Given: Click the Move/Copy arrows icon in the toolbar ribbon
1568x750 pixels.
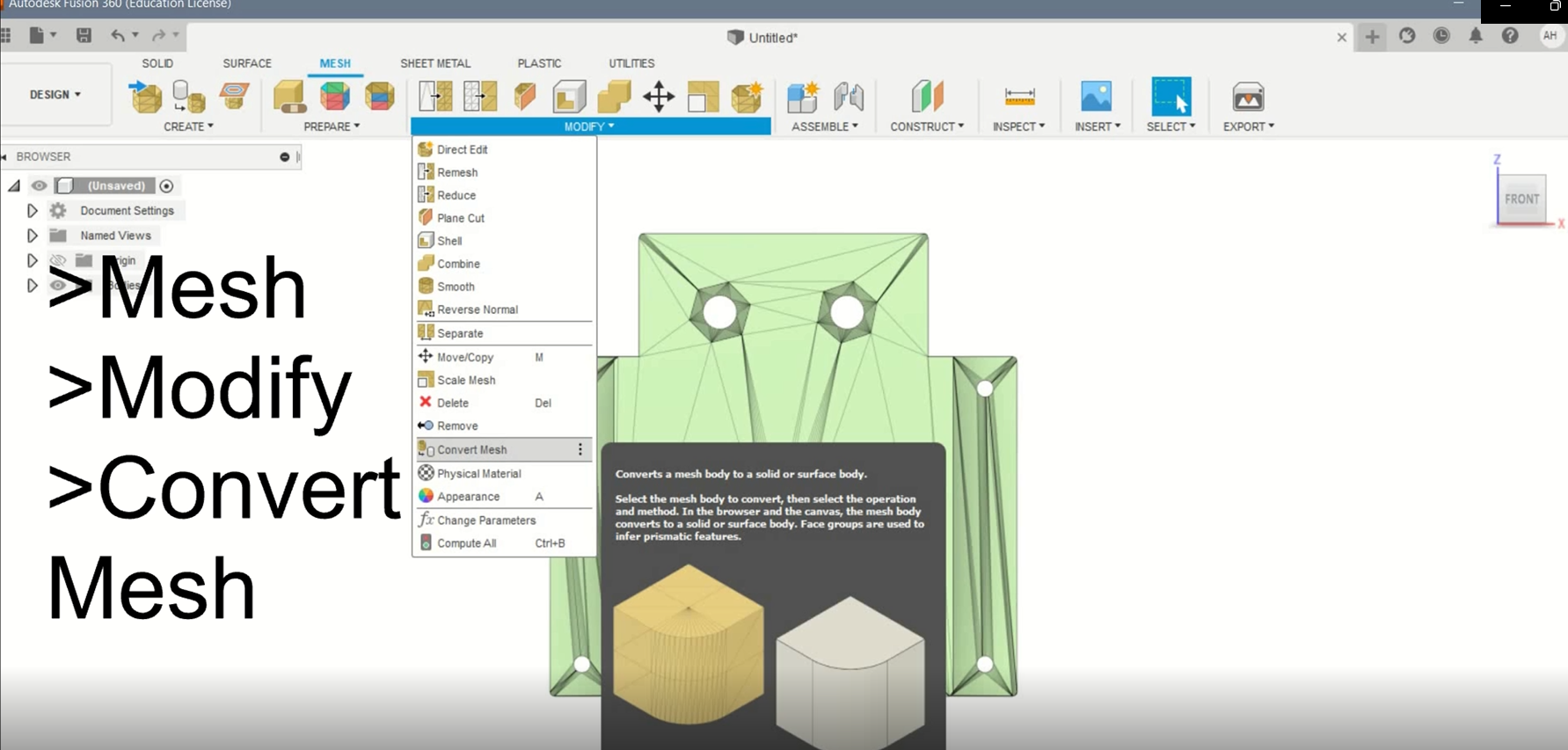Looking at the screenshot, I should (x=659, y=96).
